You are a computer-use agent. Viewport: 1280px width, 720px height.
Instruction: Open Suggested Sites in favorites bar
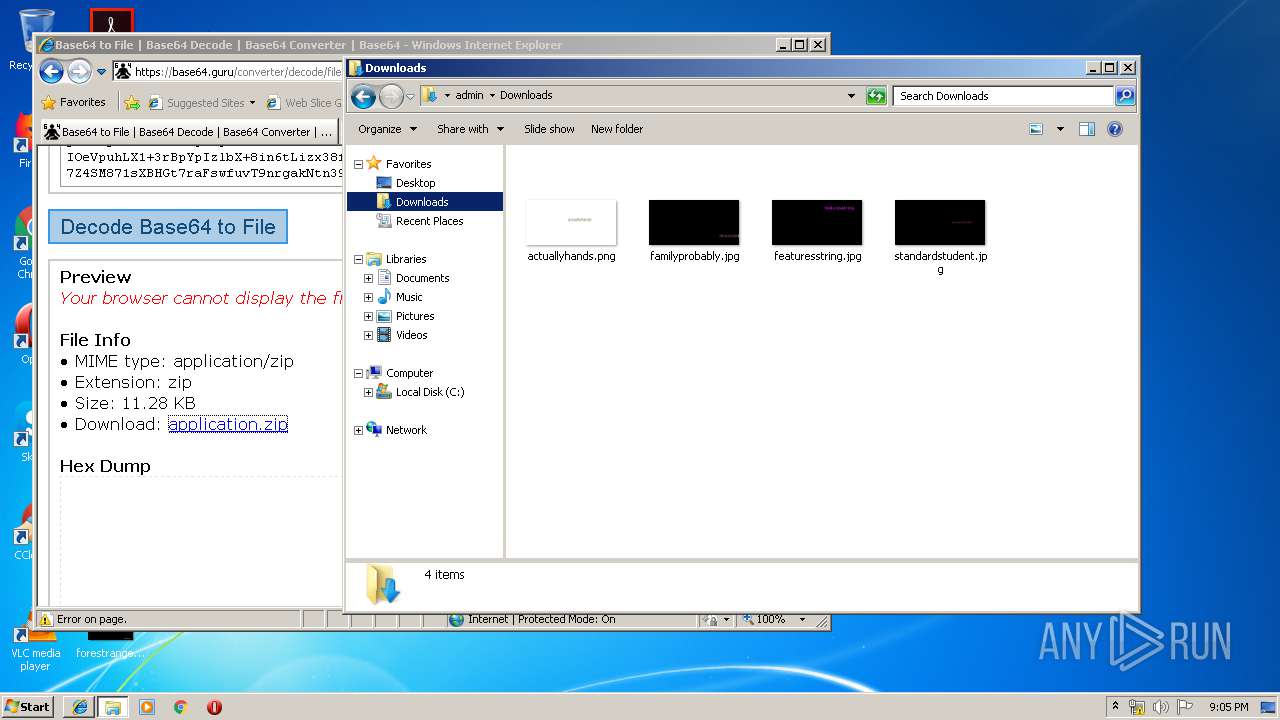click(201, 102)
